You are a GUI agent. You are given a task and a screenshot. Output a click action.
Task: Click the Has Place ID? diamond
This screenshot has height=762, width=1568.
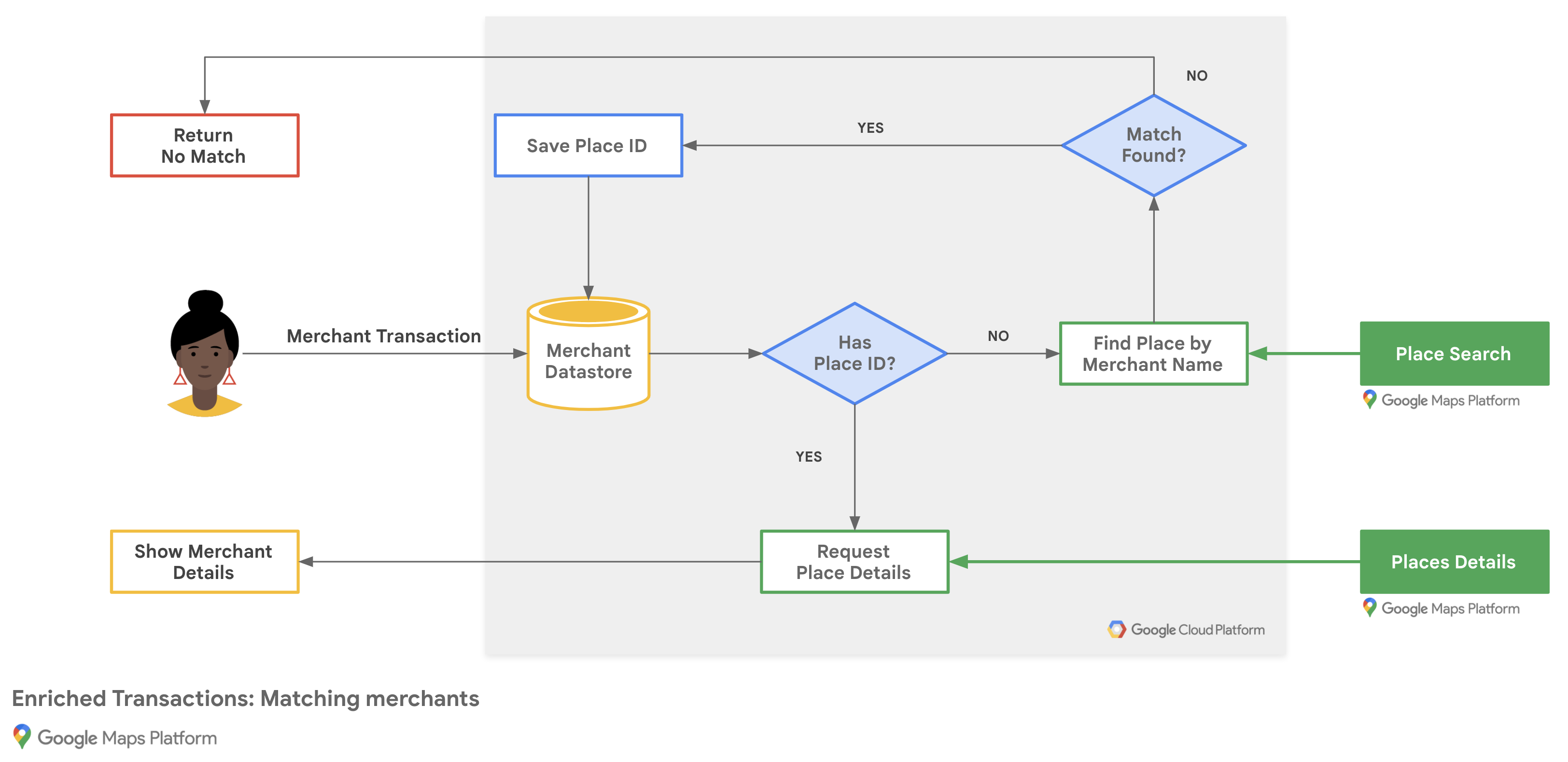[854, 353]
